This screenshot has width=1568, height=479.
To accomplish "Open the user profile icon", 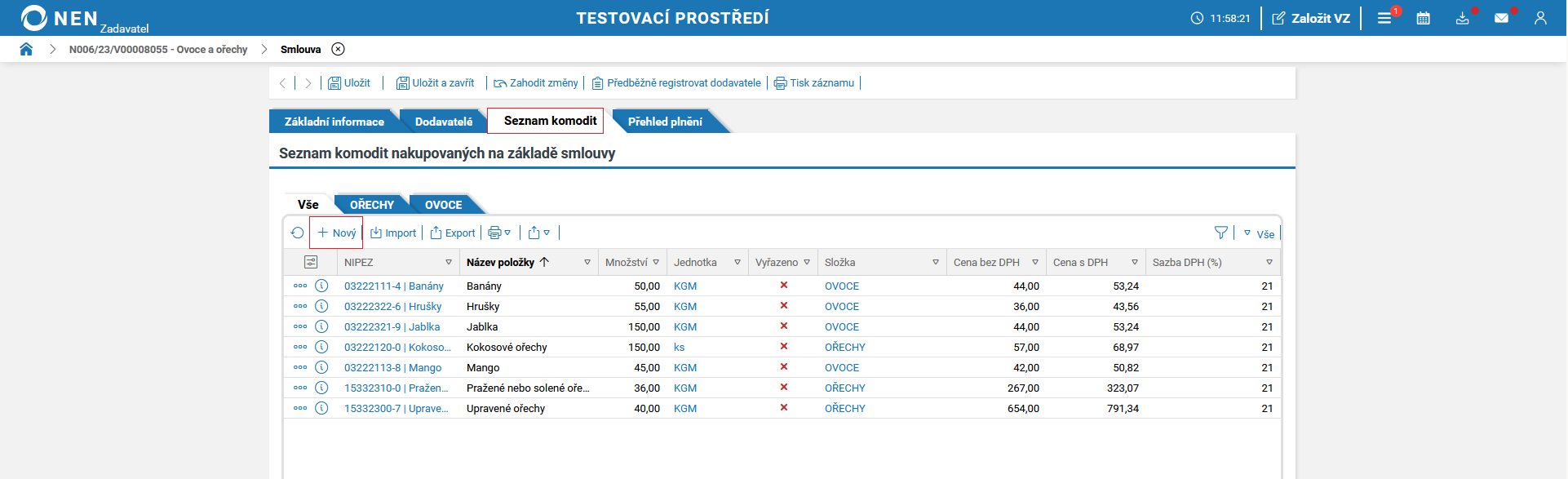I will point(1540,18).
